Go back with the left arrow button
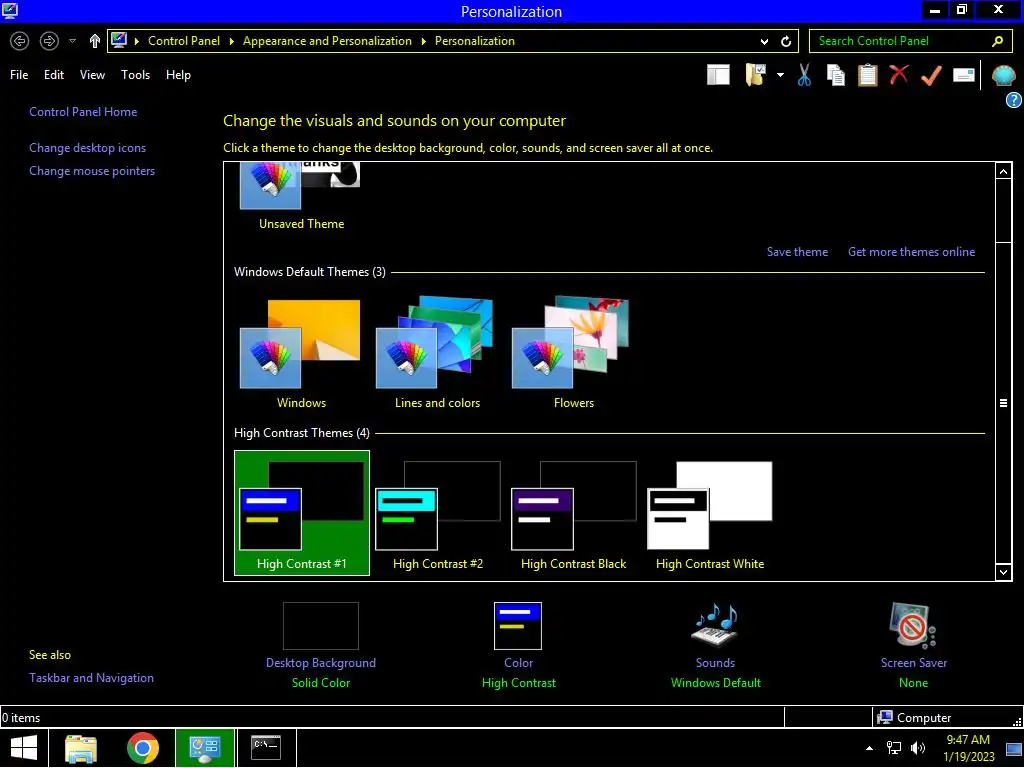 20,41
